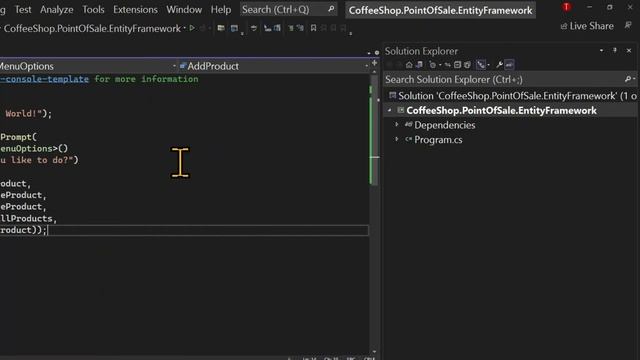
Task: Click Collapse All icon in Solution Explorer
Action: click(458, 64)
